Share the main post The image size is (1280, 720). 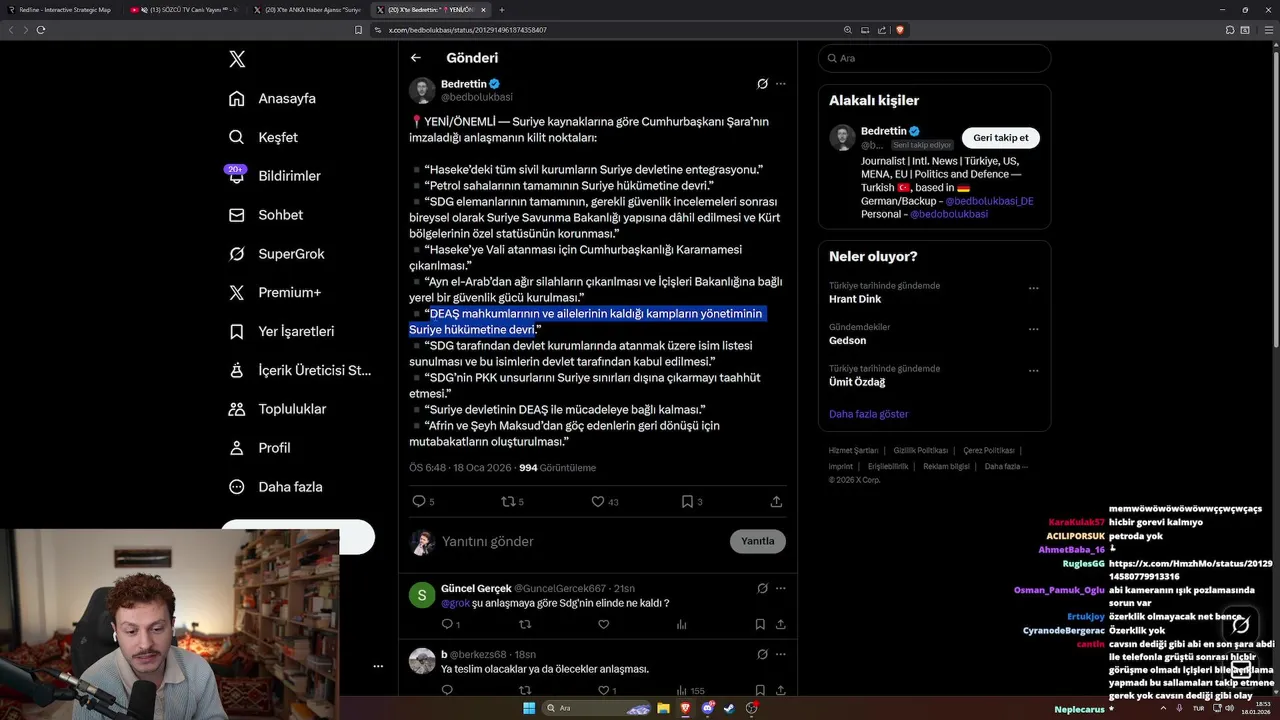pos(776,501)
